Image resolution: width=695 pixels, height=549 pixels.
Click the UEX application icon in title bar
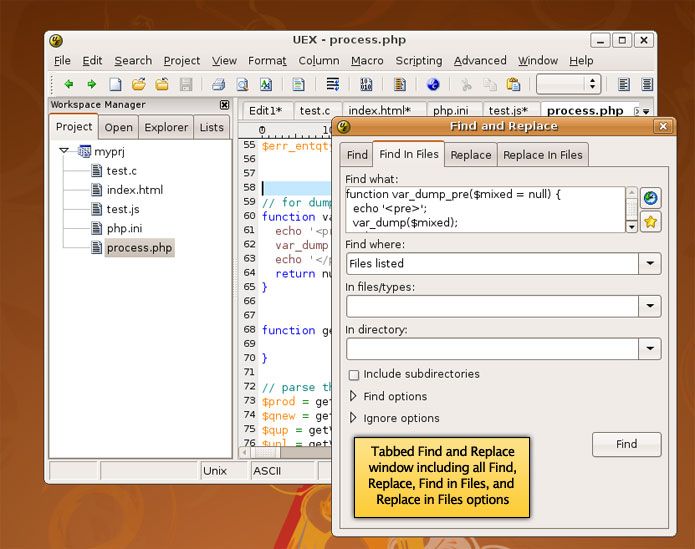pos(56,41)
